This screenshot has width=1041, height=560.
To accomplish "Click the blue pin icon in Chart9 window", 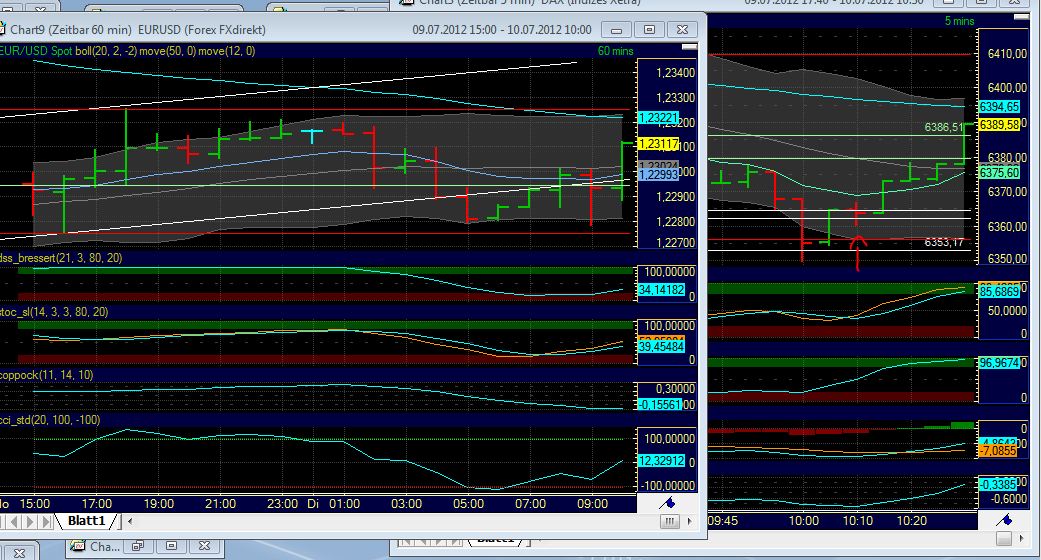I will point(667,504).
